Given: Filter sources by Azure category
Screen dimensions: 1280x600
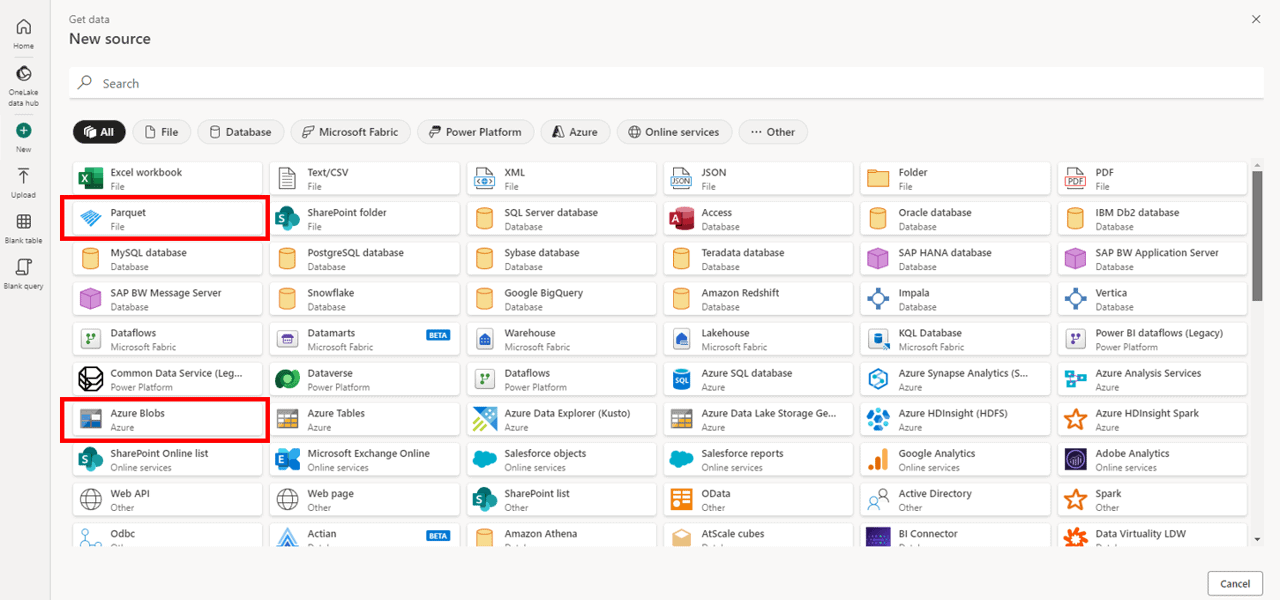Looking at the screenshot, I should click(x=575, y=132).
